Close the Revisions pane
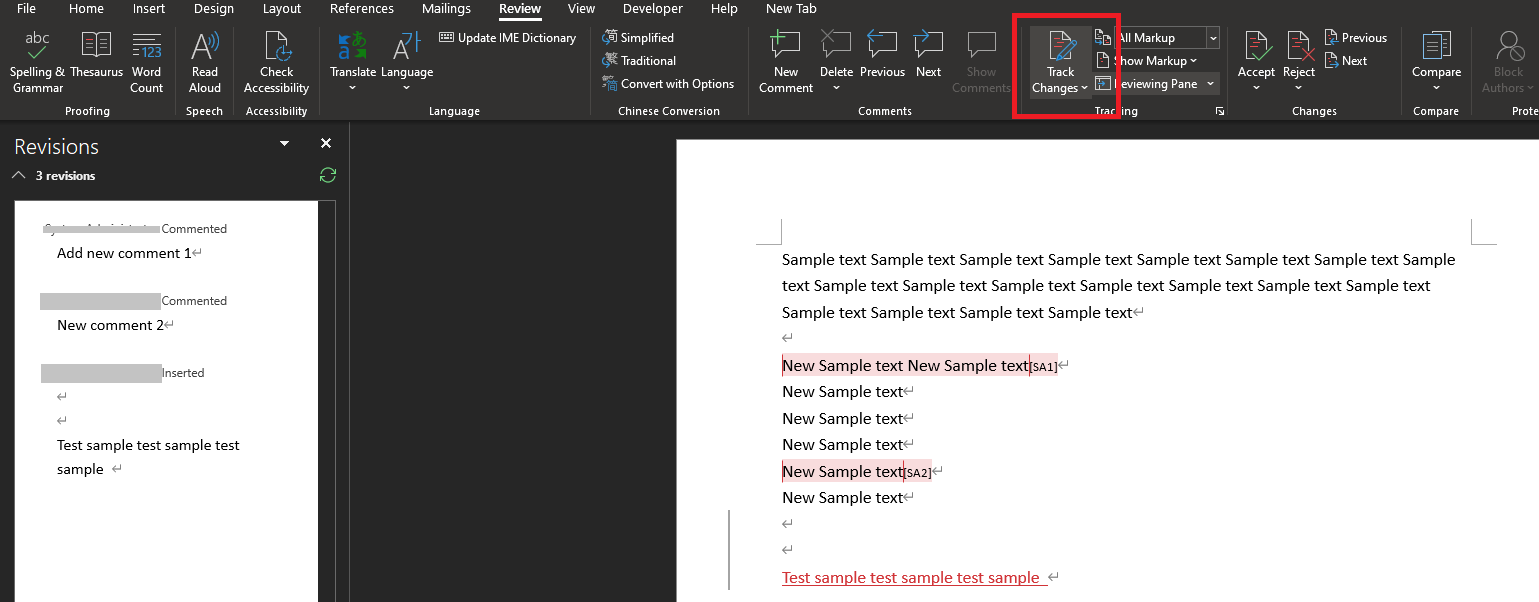This screenshot has height=602, width=1539. [x=326, y=144]
